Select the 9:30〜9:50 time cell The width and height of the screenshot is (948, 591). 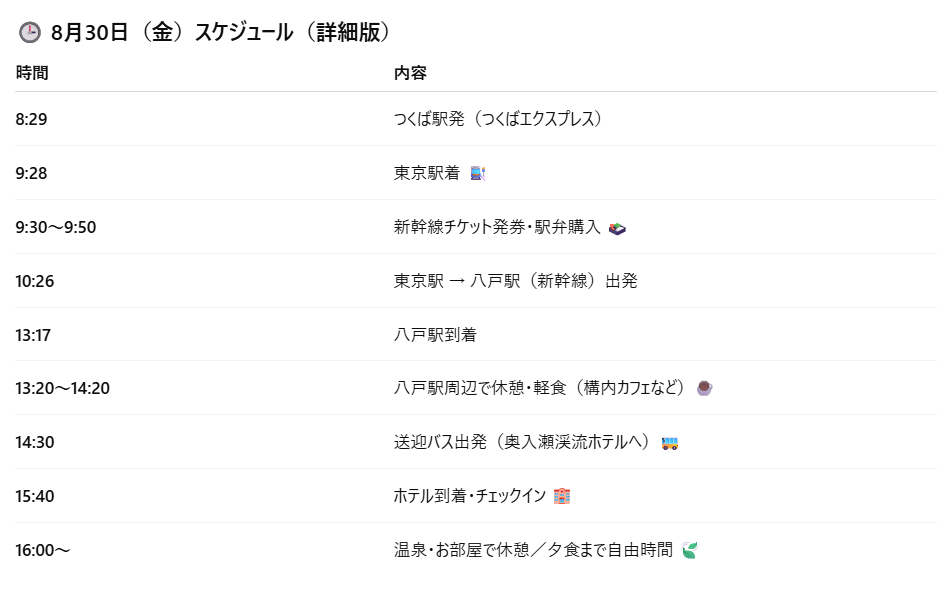tap(56, 227)
